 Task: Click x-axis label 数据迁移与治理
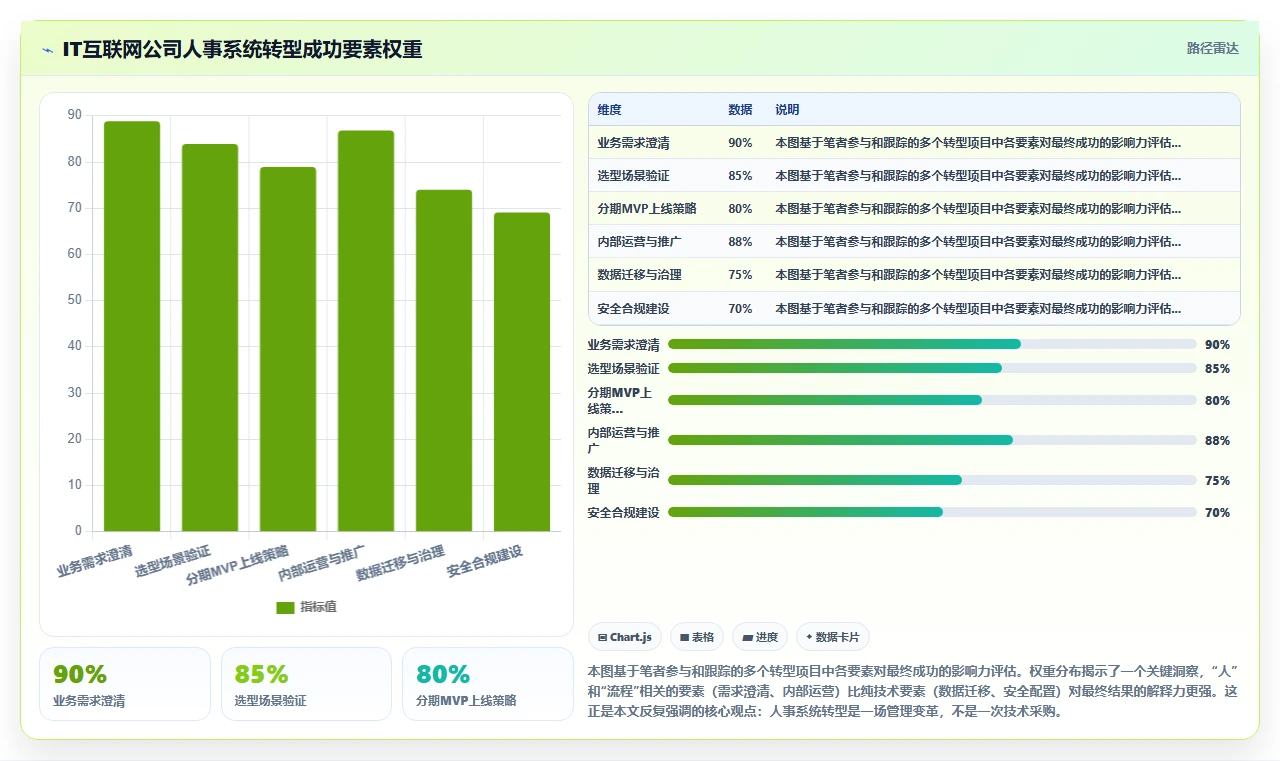400,563
